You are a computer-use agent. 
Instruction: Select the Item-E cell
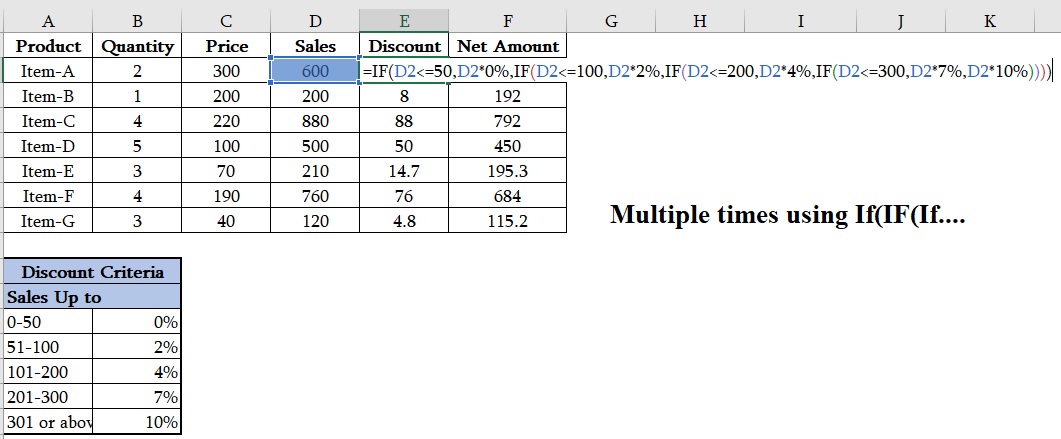48,171
